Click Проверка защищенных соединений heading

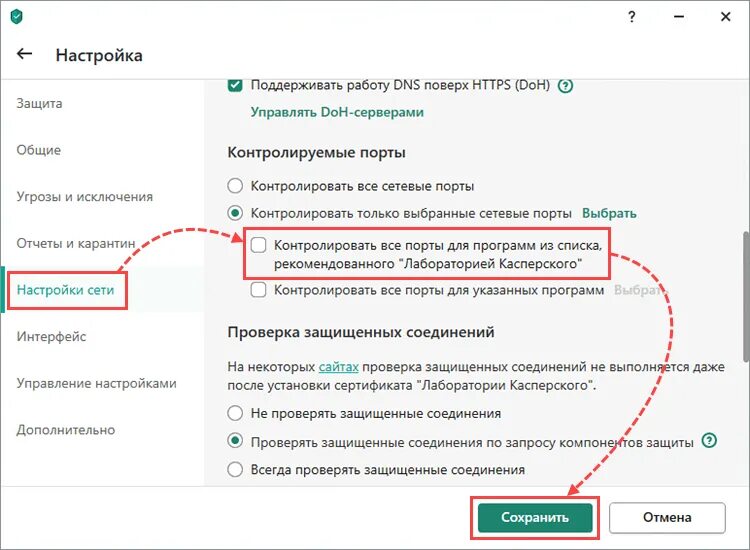click(x=361, y=332)
